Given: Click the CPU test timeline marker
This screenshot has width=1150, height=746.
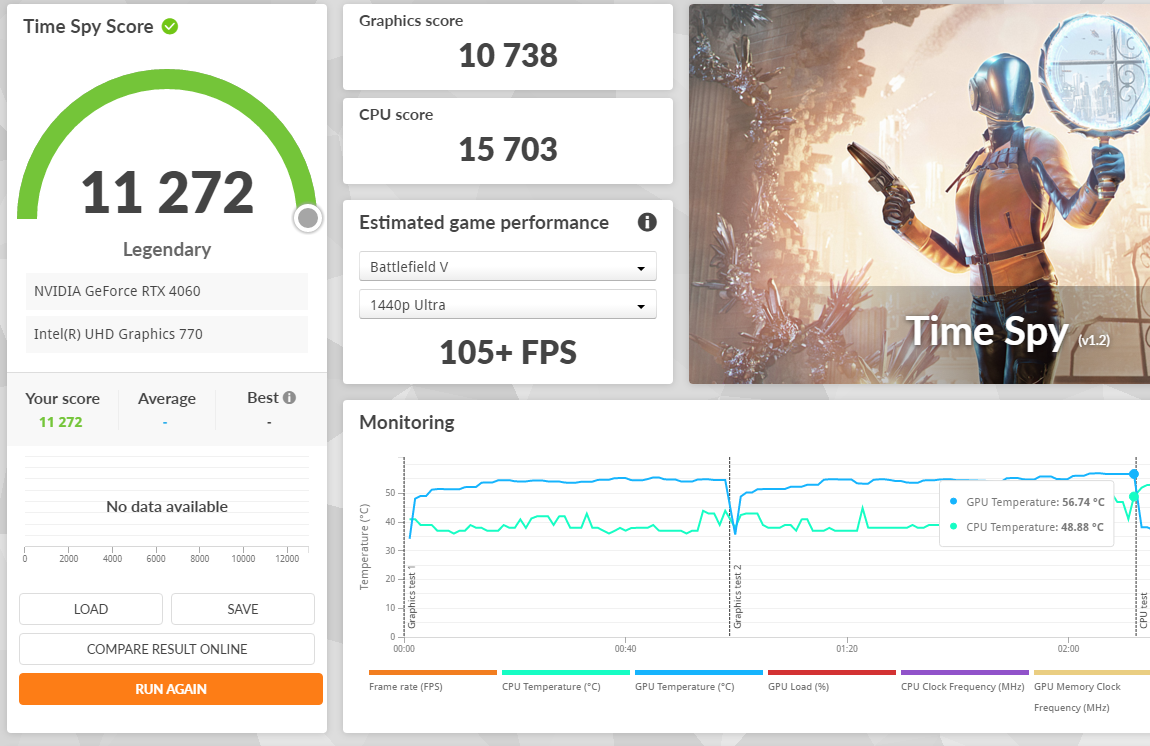Looking at the screenshot, I should [1143, 610].
